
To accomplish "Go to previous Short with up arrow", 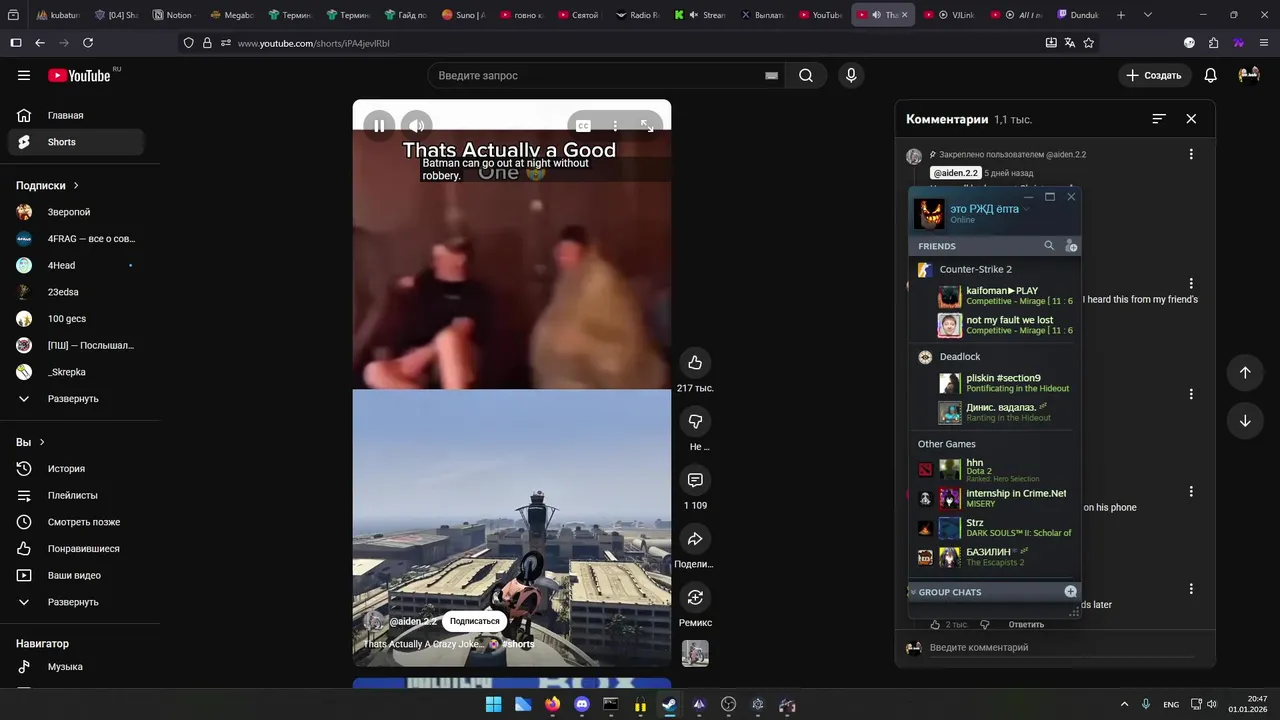I will [x=1245, y=372].
